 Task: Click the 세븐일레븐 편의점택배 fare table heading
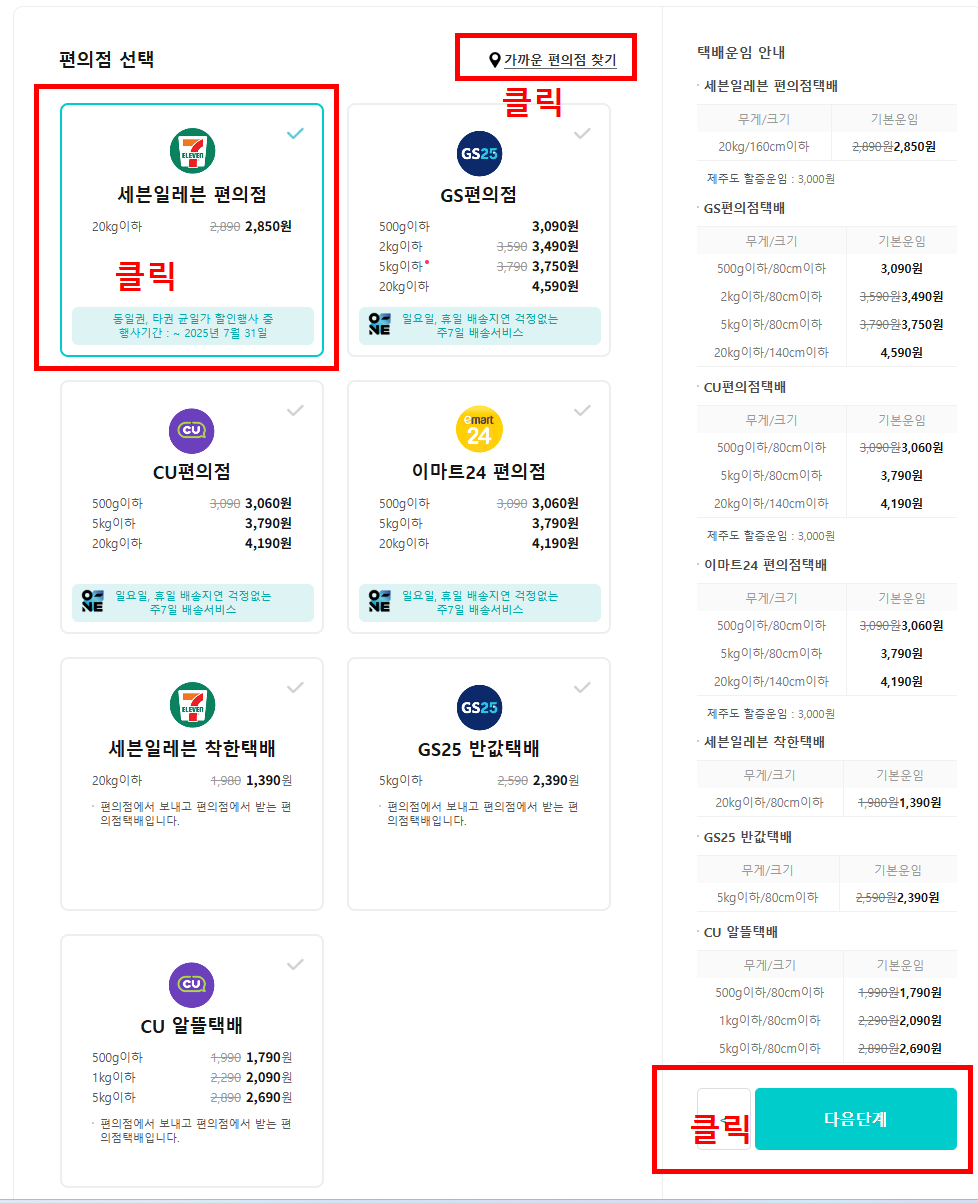[771, 86]
